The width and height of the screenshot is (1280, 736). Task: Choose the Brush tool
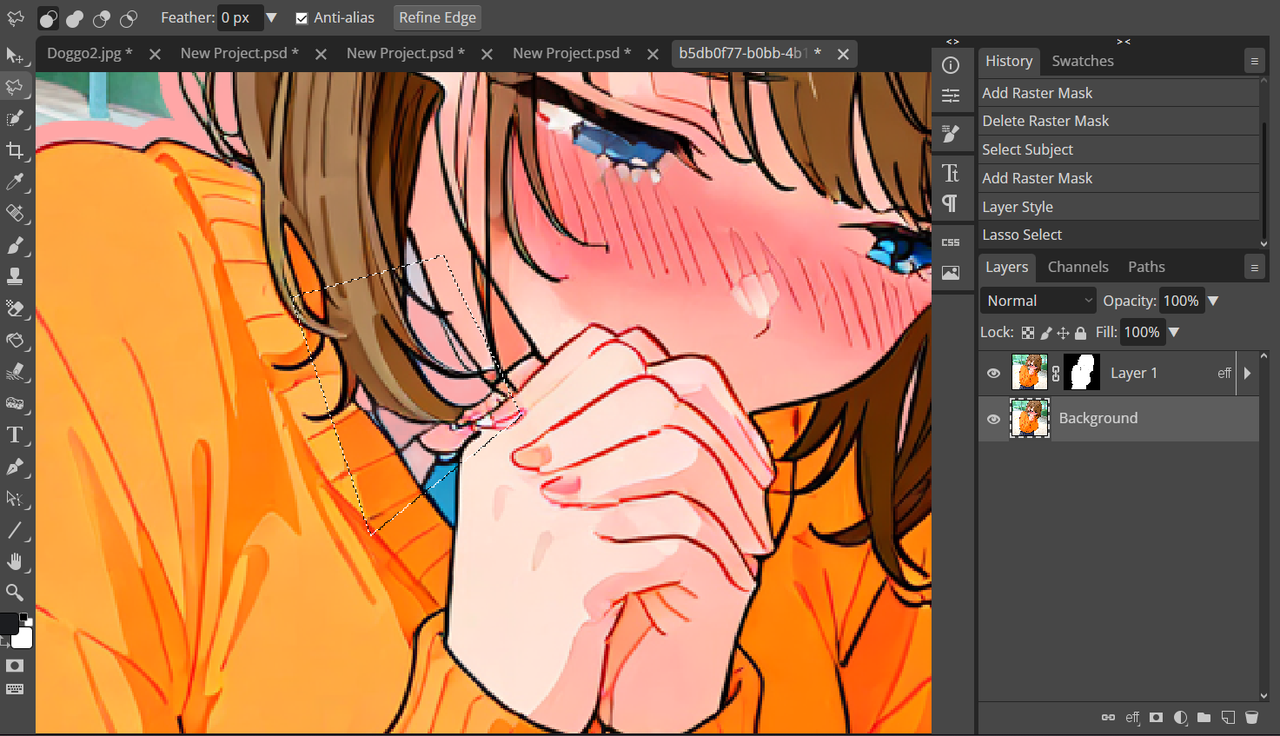click(x=15, y=245)
